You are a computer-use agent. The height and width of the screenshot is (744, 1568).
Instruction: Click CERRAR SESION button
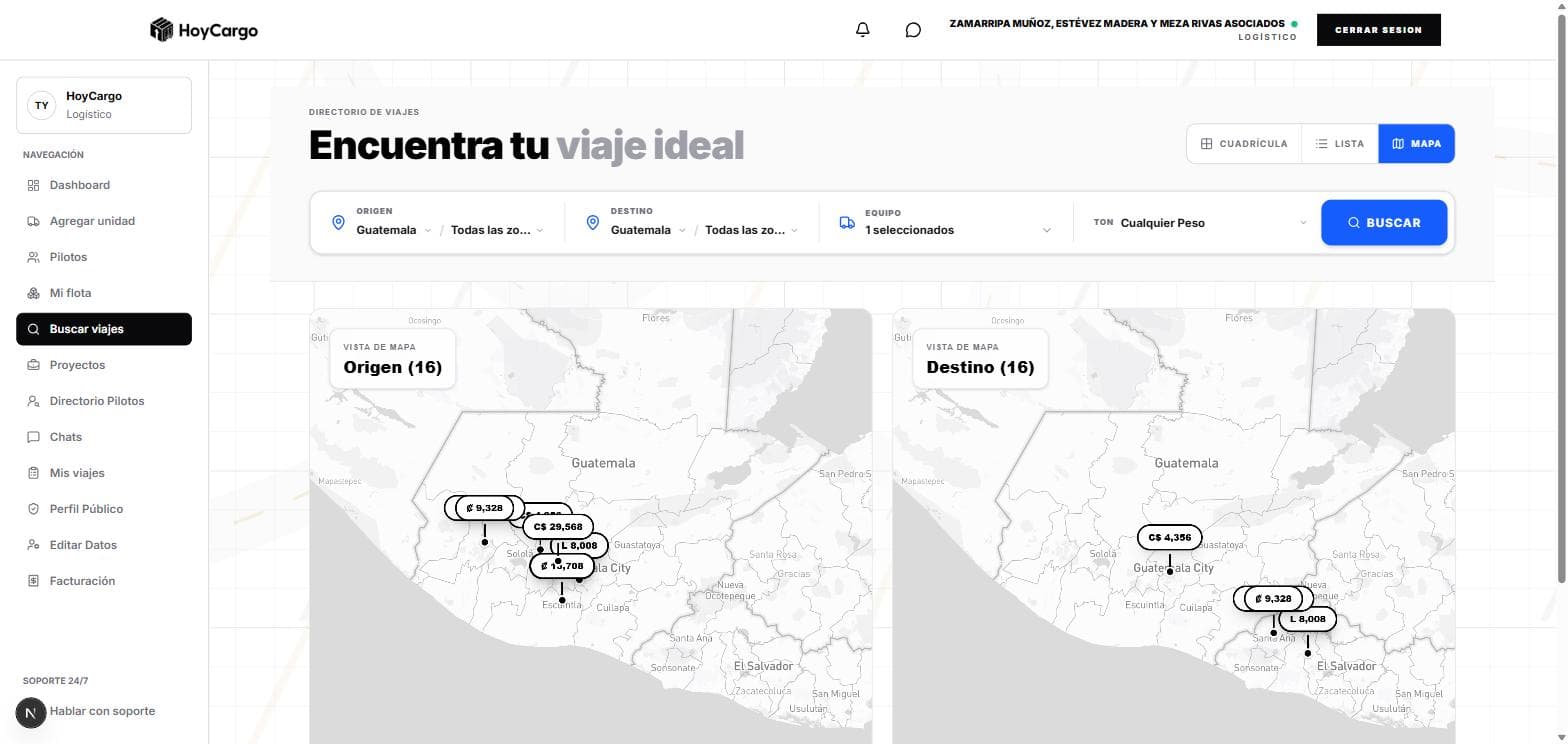coord(1378,30)
